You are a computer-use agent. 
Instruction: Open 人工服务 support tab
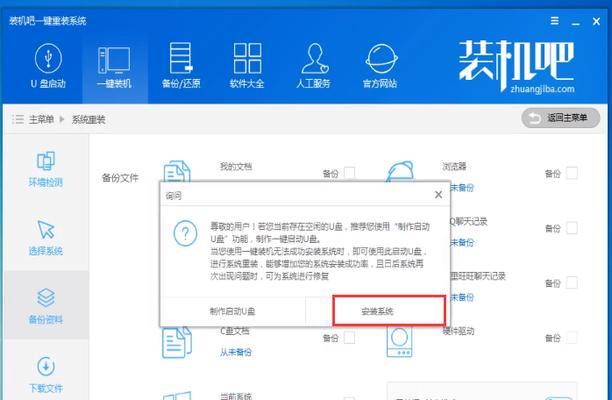click(313, 66)
